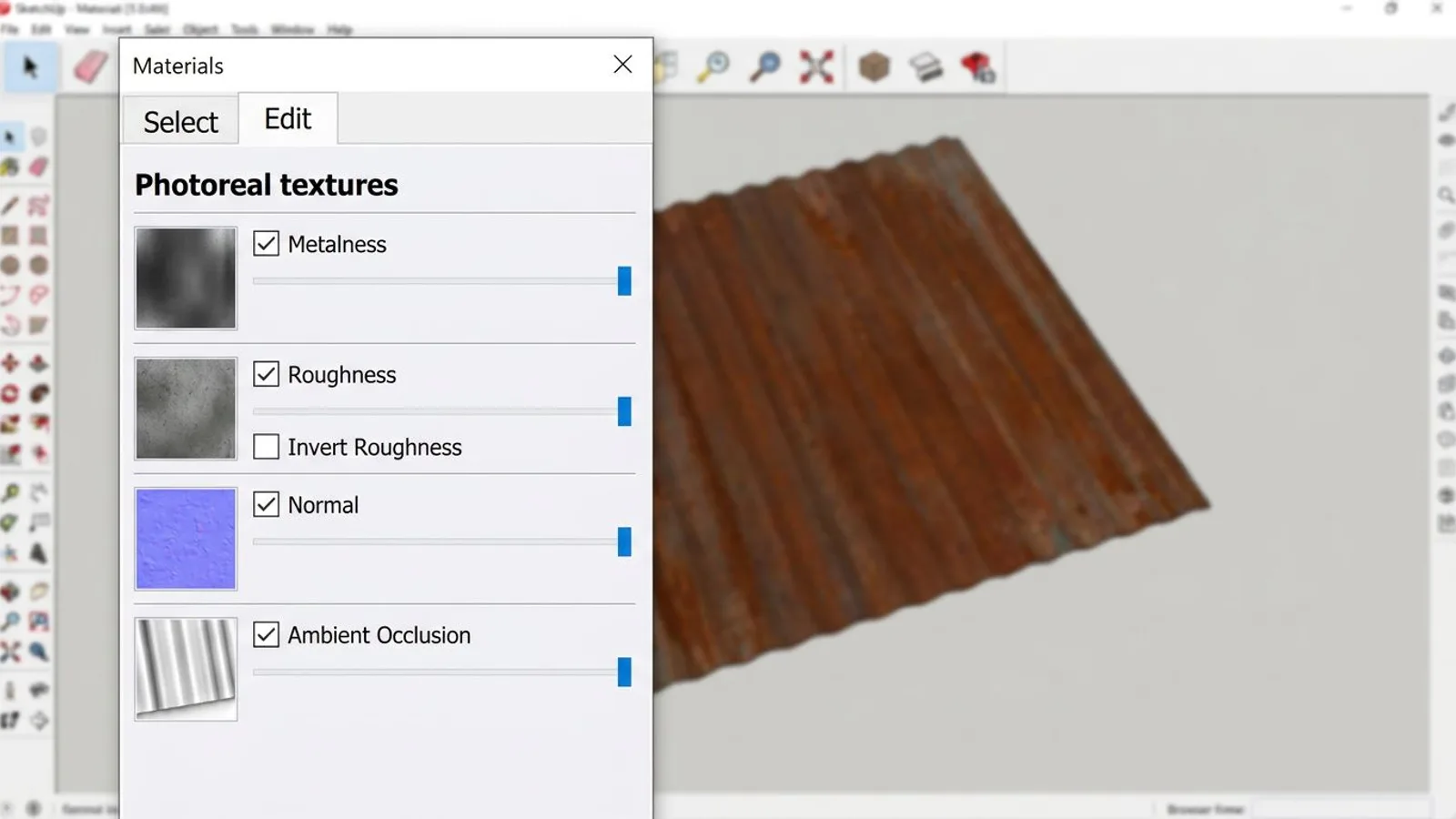Toggle the Normal map checkbox
Viewport: 1456px width, 819px height.
coord(266,504)
